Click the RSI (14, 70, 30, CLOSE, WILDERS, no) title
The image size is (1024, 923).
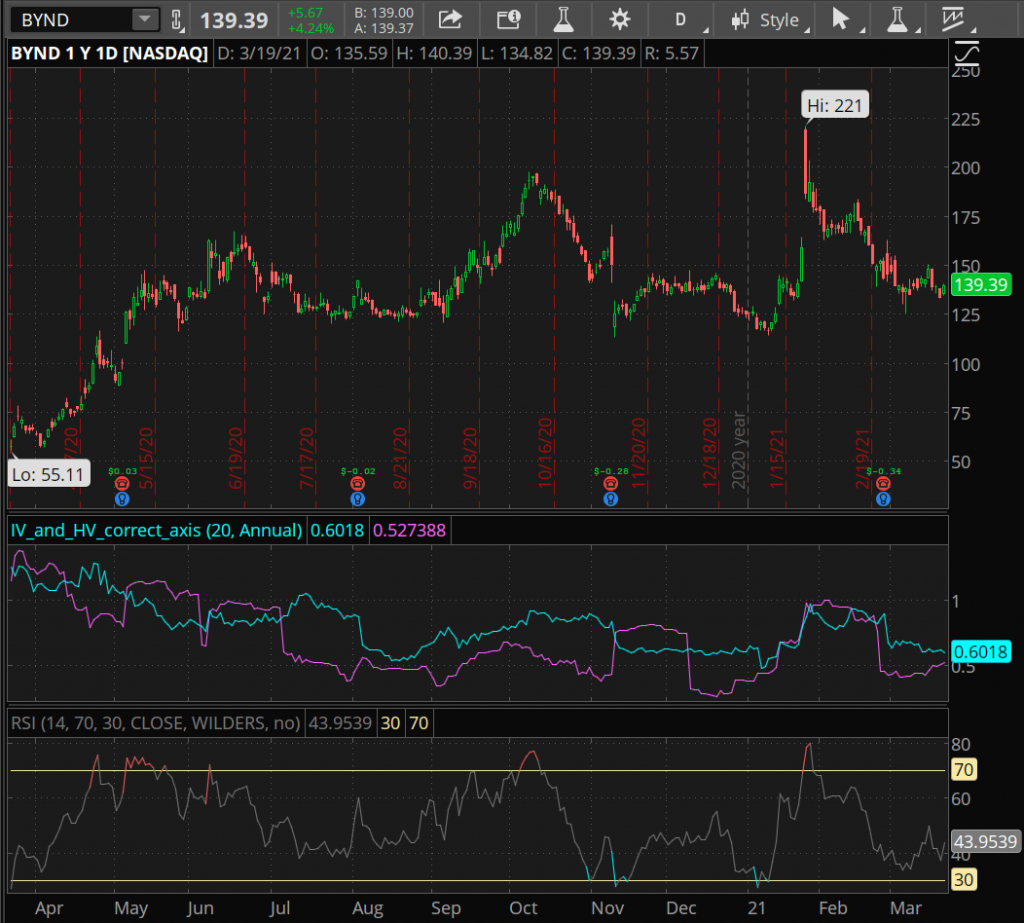[155, 723]
